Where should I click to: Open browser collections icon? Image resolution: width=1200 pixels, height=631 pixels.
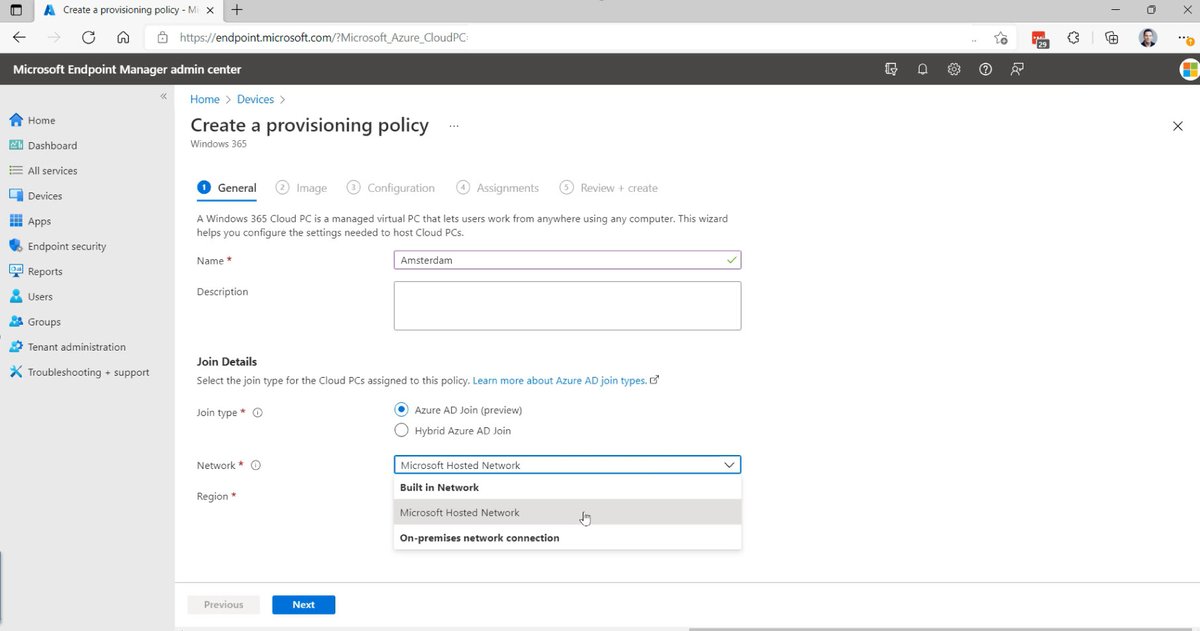(1111, 37)
